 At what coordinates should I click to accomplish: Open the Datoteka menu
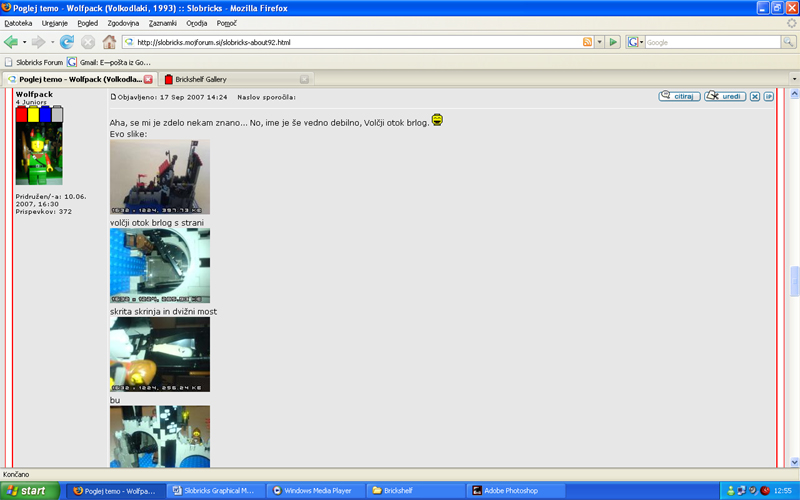(x=18, y=23)
